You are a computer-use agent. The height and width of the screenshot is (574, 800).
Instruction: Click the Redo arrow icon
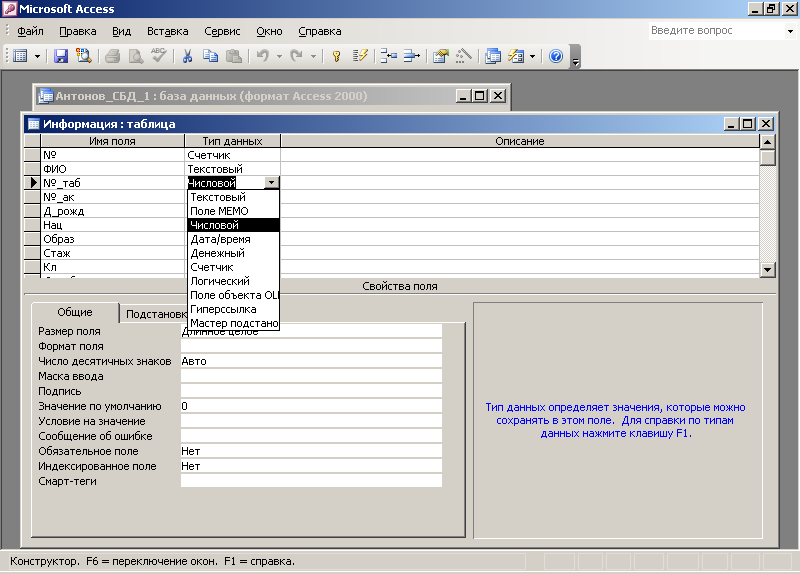(296, 56)
